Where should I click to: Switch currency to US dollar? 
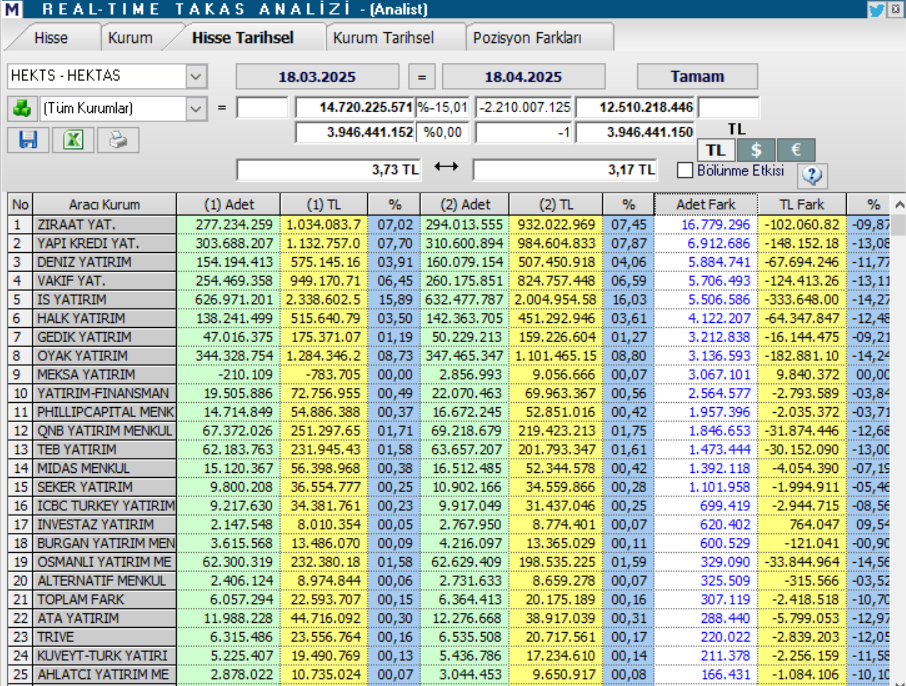pyautogui.click(x=756, y=150)
